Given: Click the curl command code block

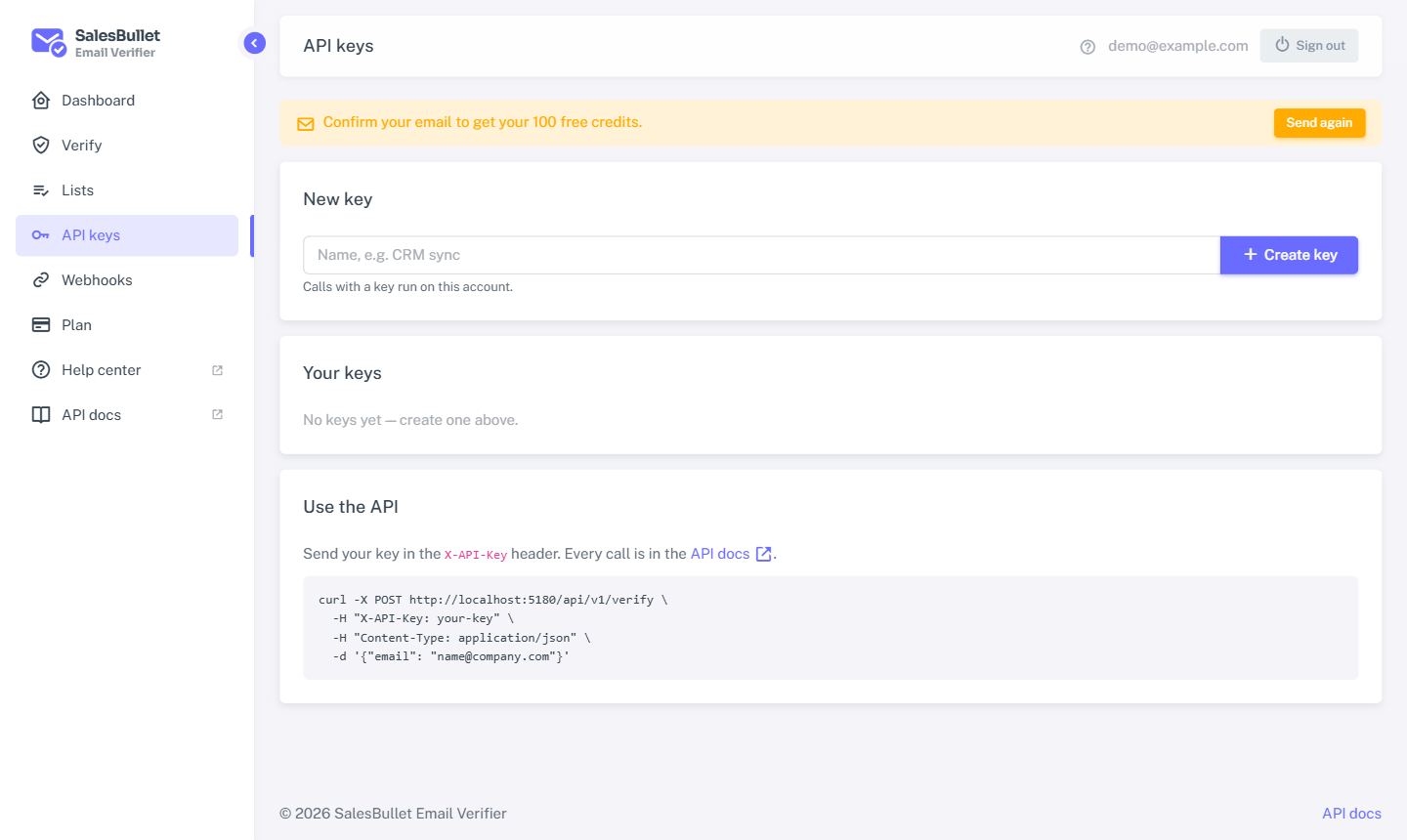Looking at the screenshot, I should pyautogui.click(x=831, y=628).
